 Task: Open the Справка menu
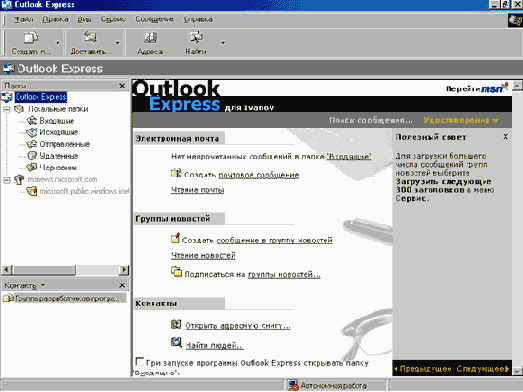click(198, 19)
